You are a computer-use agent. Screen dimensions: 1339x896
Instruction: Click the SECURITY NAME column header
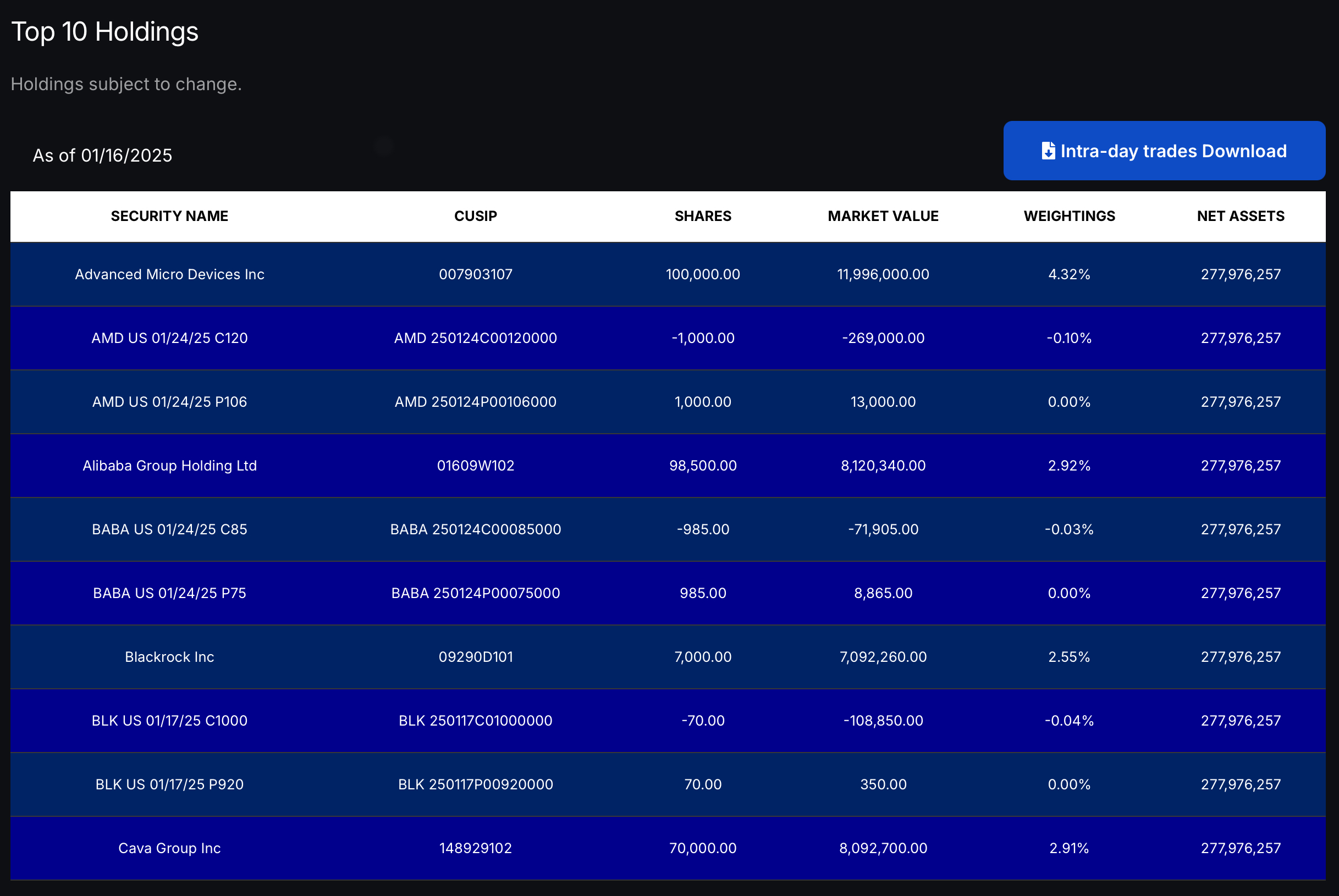point(169,216)
